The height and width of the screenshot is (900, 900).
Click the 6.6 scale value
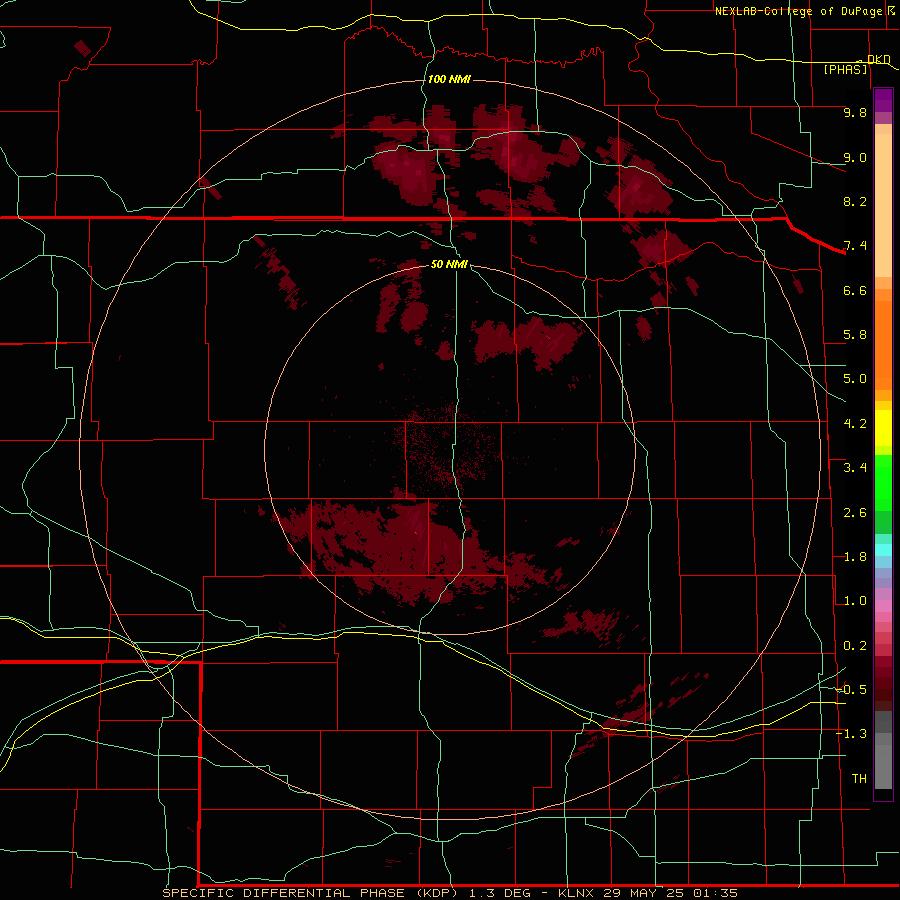[855, 290]
